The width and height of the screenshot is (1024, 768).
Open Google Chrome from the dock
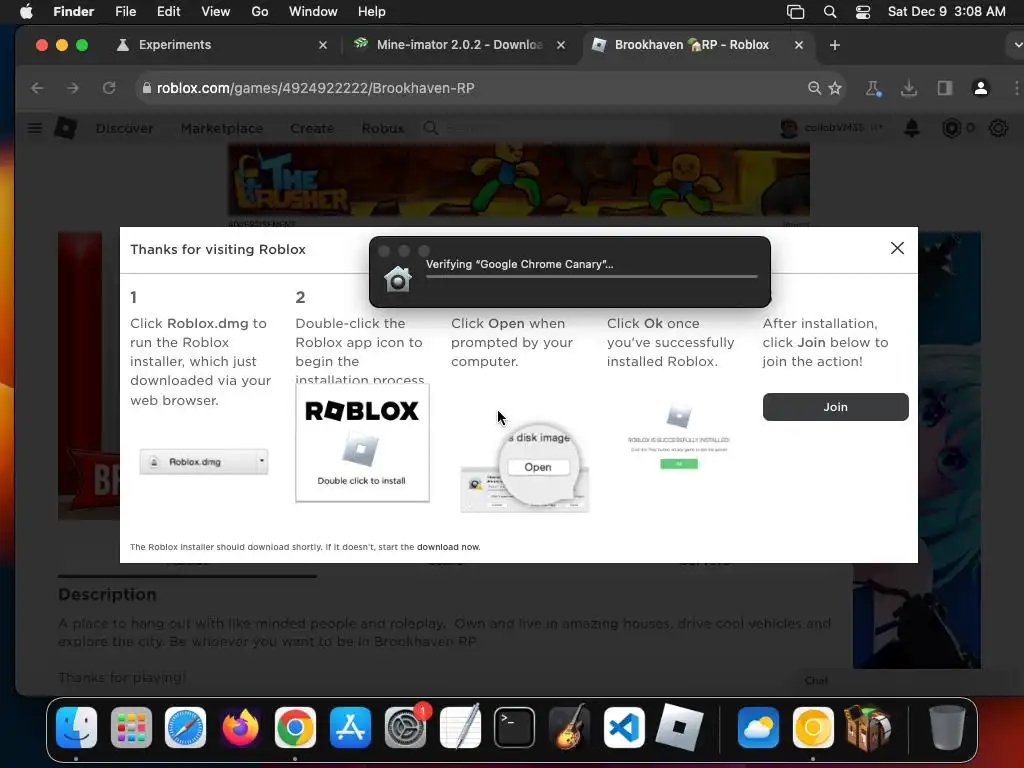point(295,727)
